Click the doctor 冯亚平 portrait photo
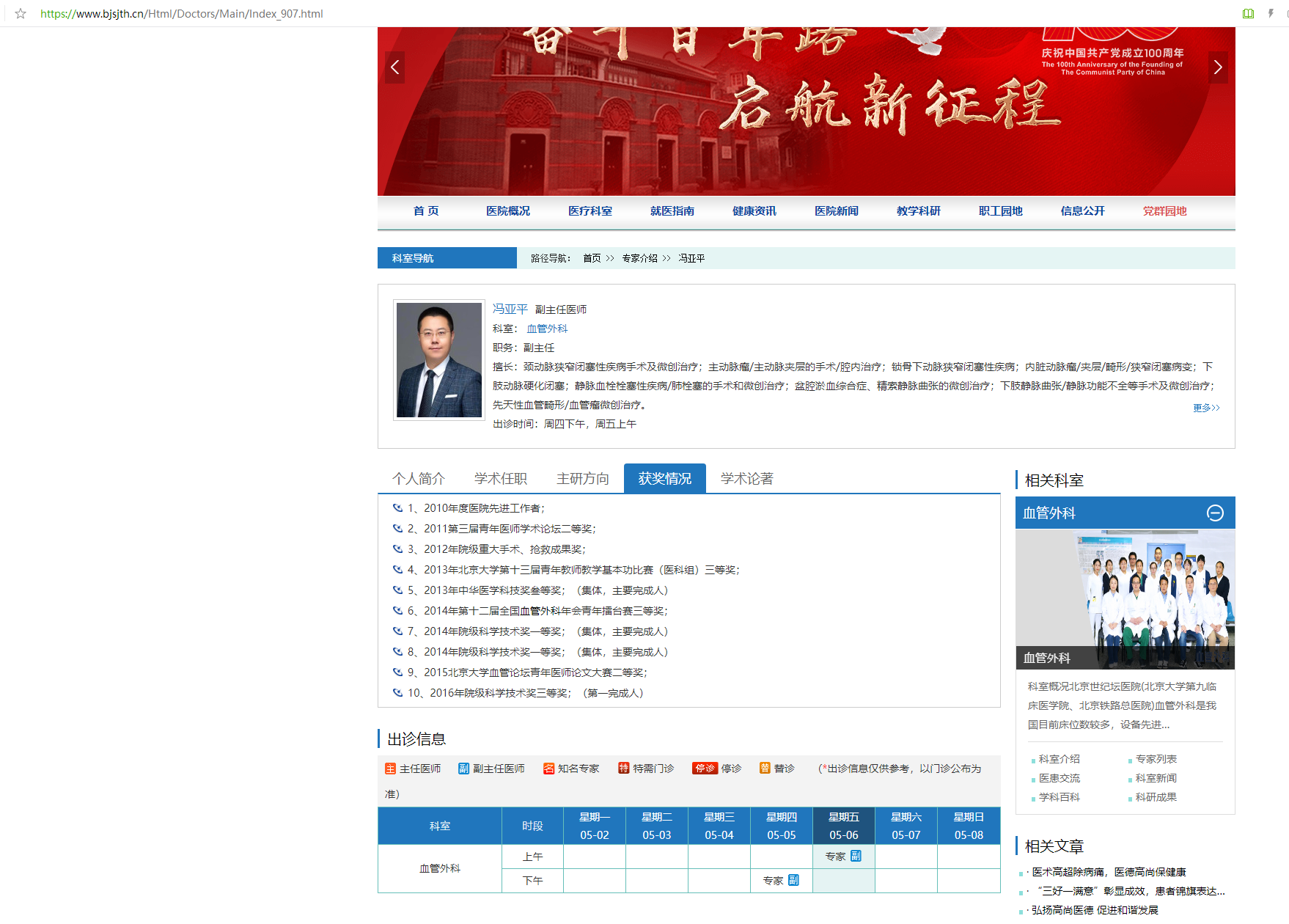 [x=438, y=360]
